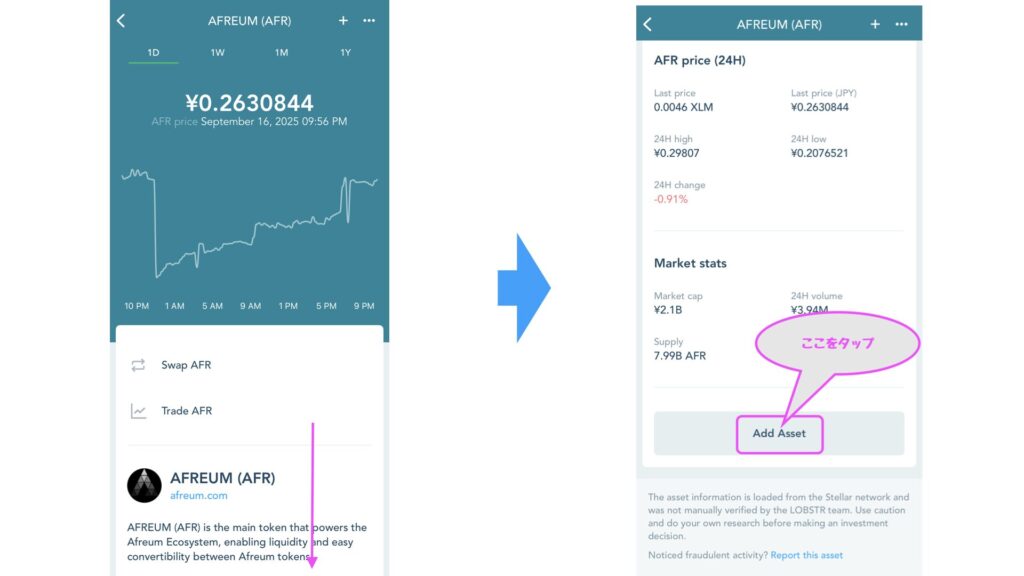Switch chart to 1Y range

(x=345, y=53)
